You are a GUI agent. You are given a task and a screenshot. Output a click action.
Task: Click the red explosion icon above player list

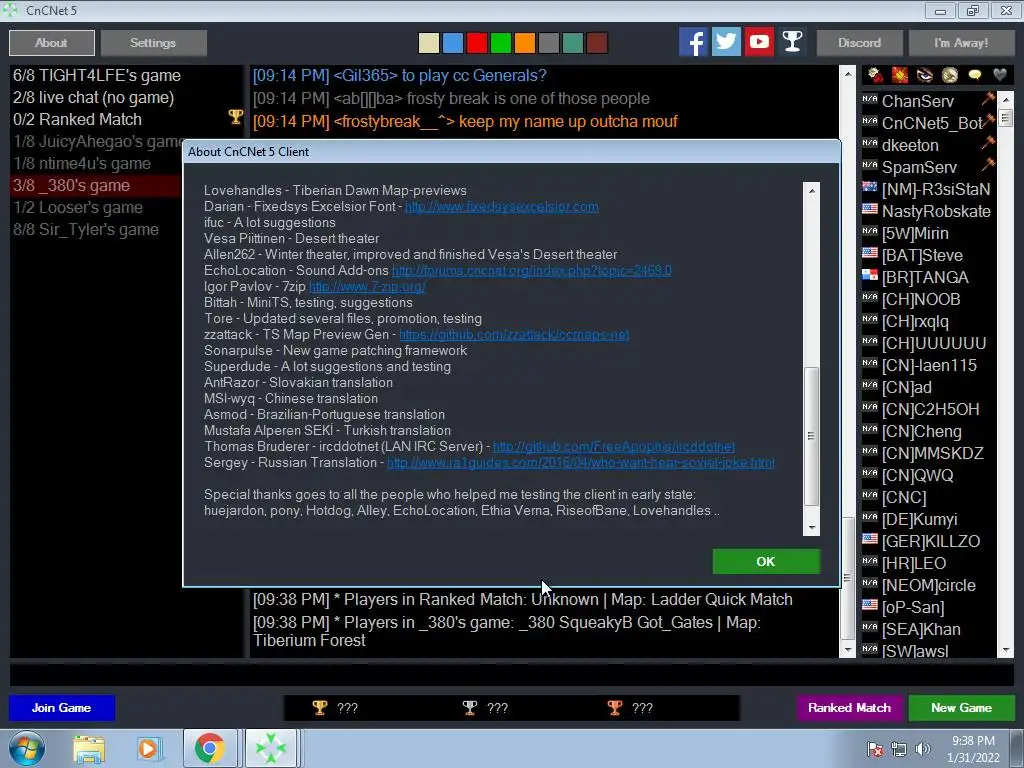tap(900, 76)
